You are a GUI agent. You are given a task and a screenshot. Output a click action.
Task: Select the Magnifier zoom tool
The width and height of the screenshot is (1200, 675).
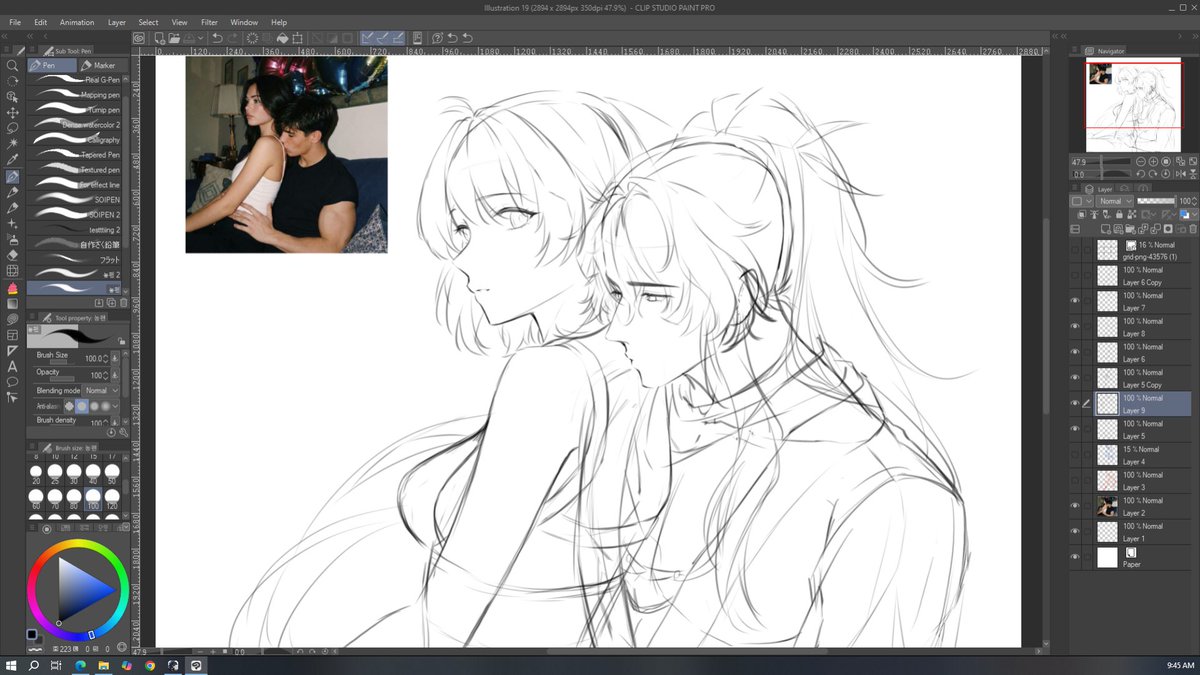13,65
